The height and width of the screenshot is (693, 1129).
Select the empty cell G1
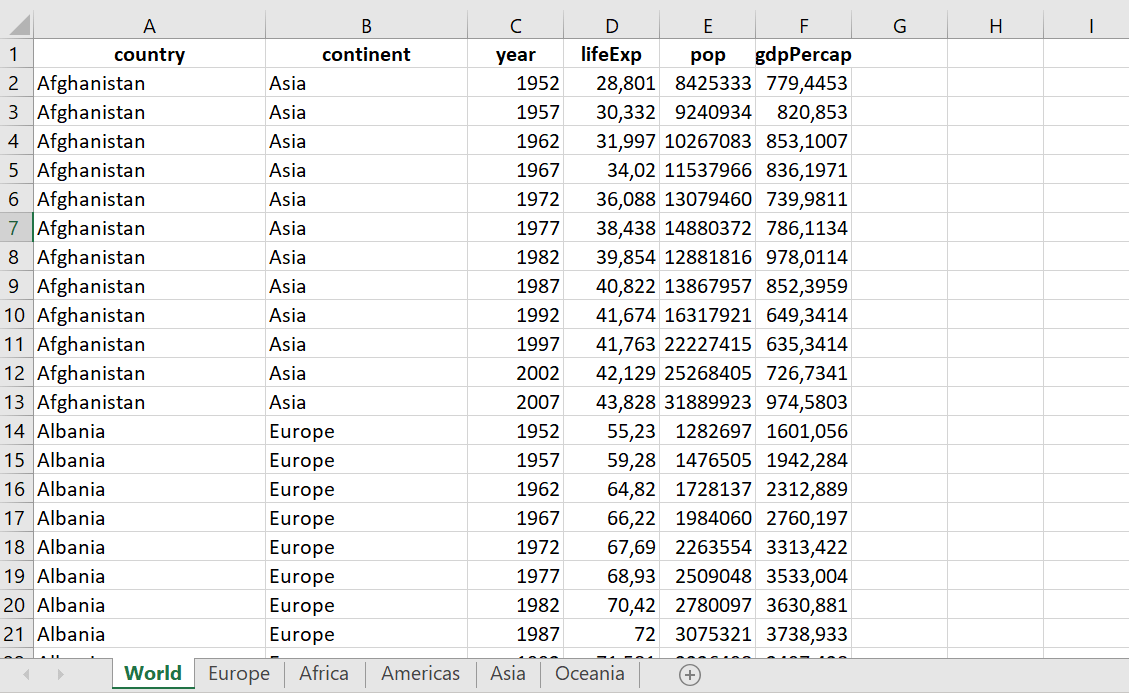click(898, 54)
